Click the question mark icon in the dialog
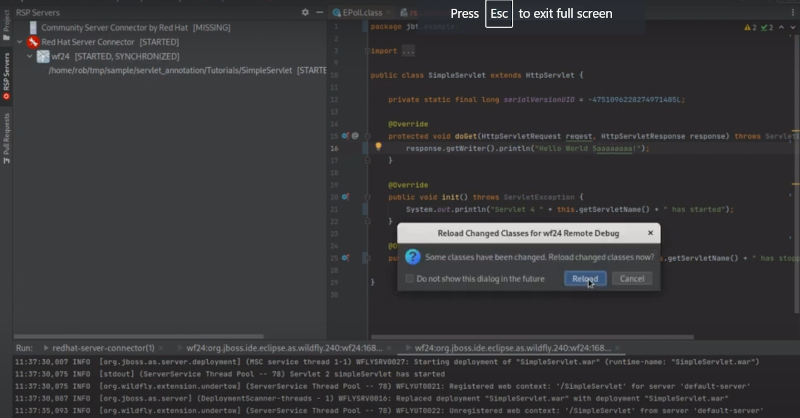This screenshot has height=418, width=800. pyautogui.click(x=412, y=257)
